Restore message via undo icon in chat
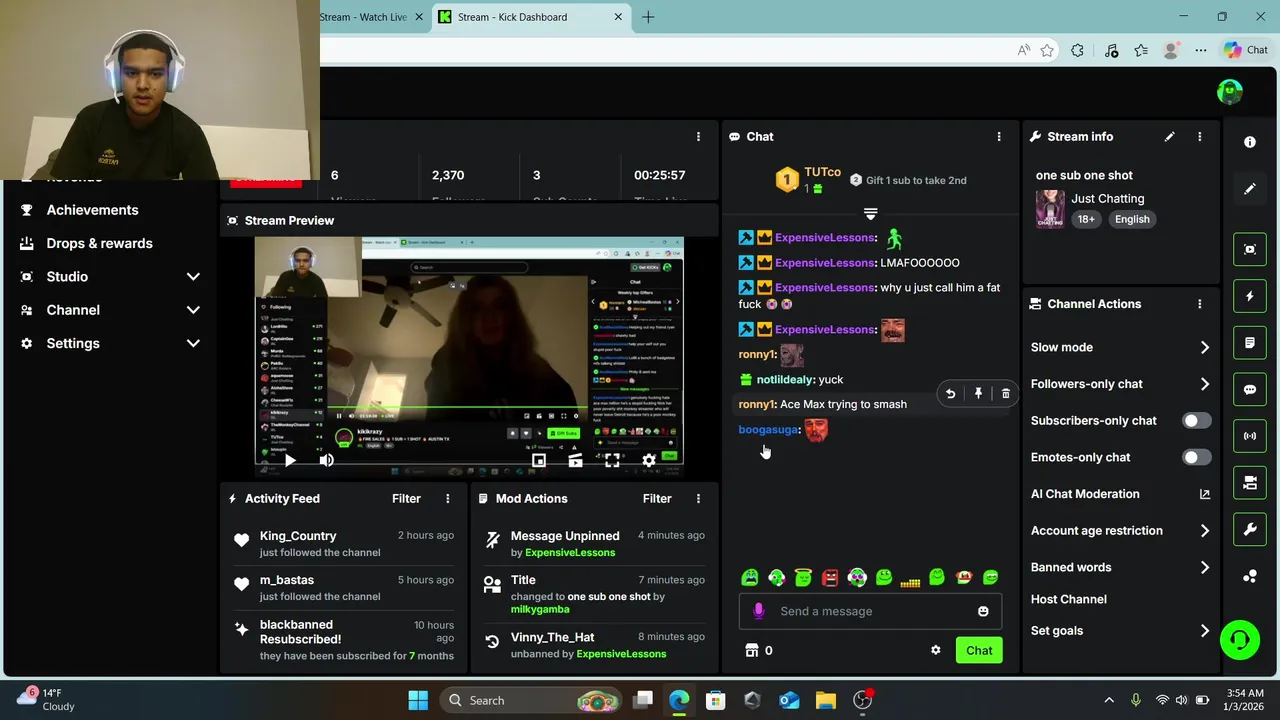The width and height of the screenshot is (1280, 720). pos(950,394)
